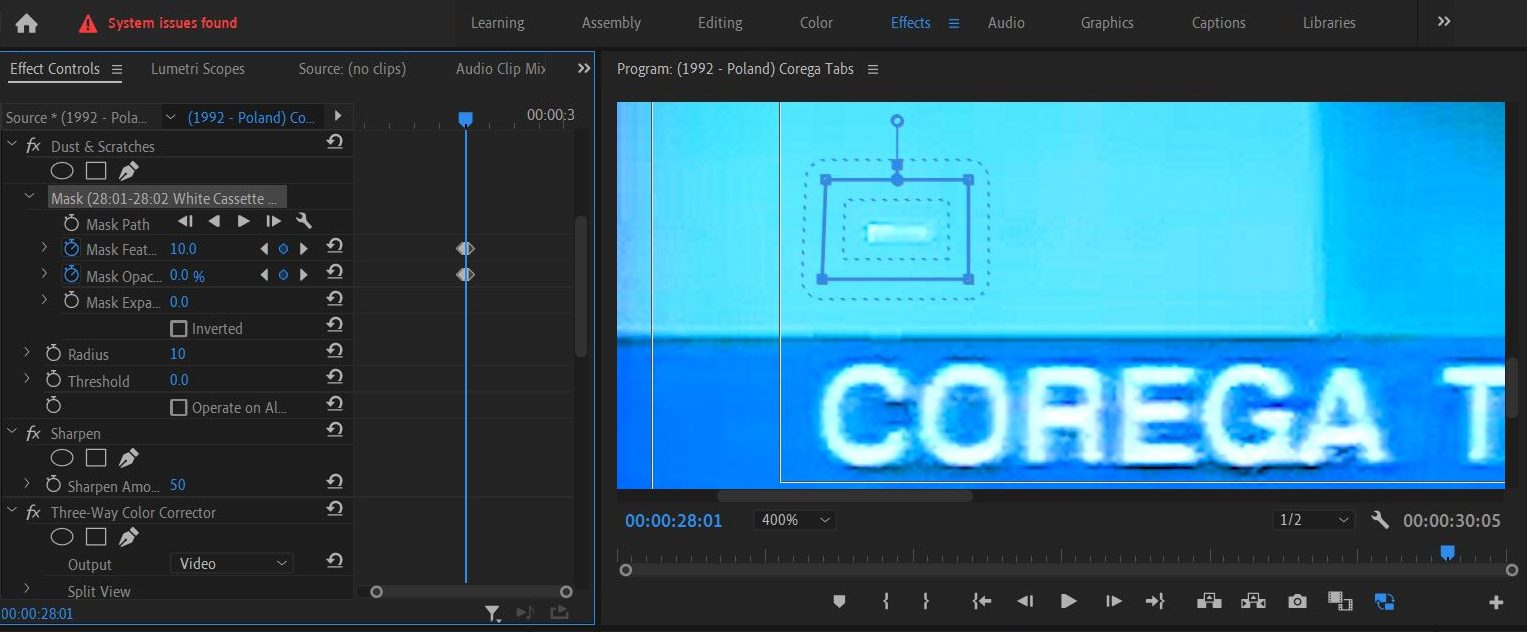Viewport: 1527px width, 632px height.
Task: Track selected mask forward
Action: click(x=244, y=222)
